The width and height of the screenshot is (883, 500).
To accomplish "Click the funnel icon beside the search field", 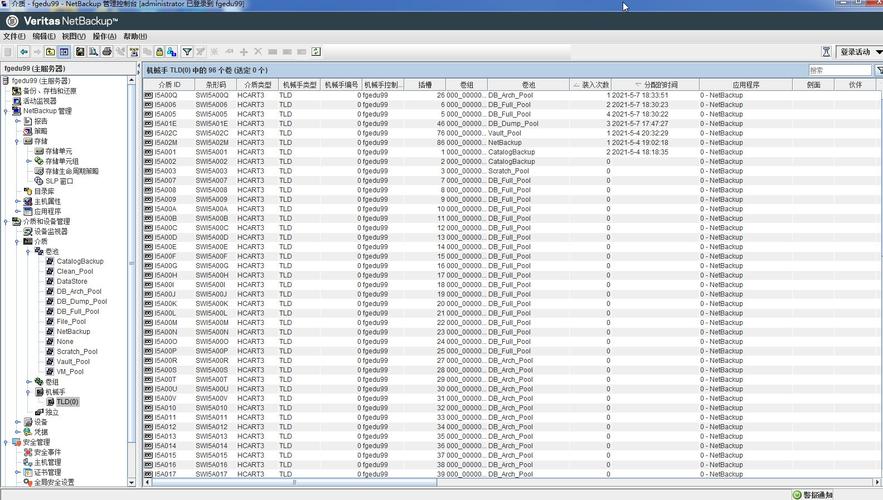I will point(879,70).
